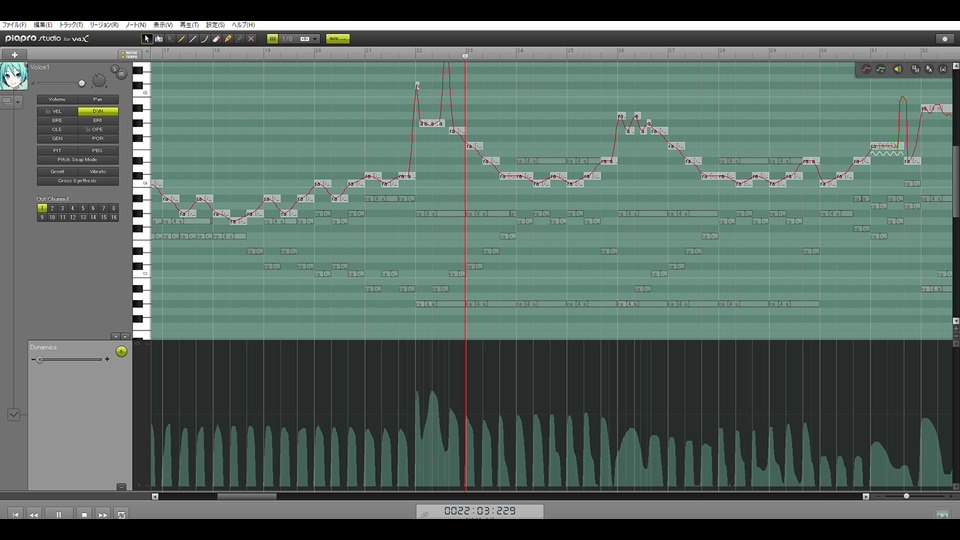Open the トラック(T) menu

[x=71, y=25]
